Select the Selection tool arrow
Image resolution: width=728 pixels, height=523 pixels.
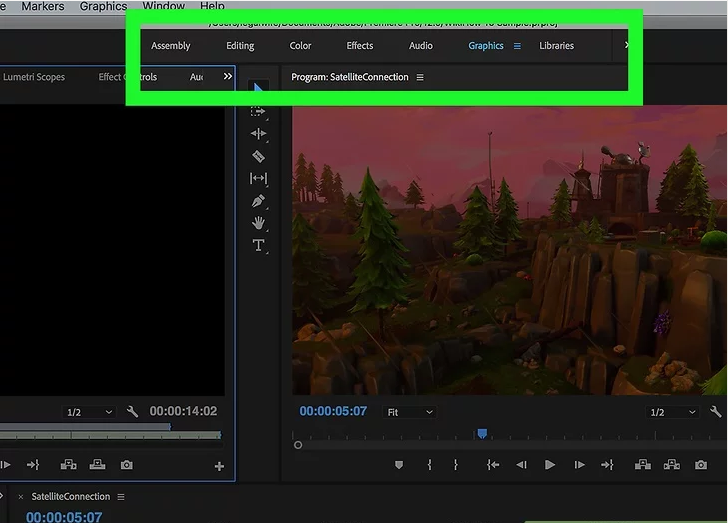pyautogui.click(x=258, y=88)
